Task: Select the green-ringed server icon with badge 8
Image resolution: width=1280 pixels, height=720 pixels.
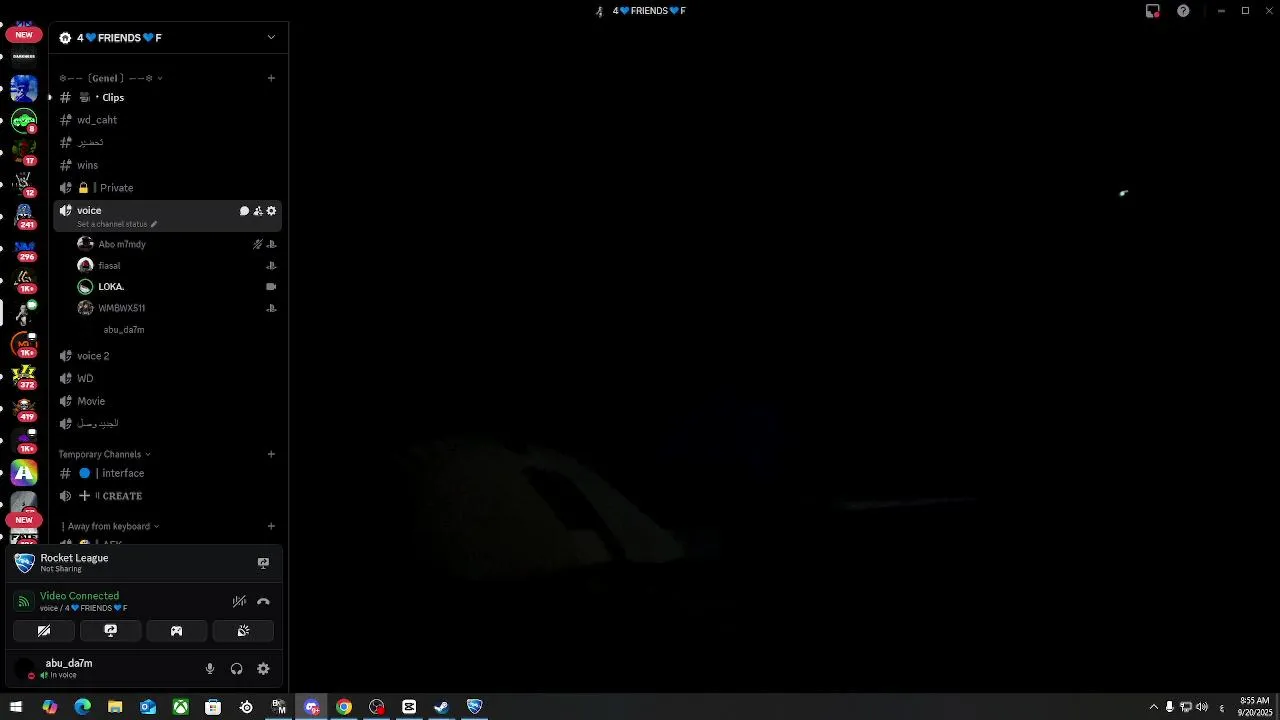Action: click(x=24, y=120)
